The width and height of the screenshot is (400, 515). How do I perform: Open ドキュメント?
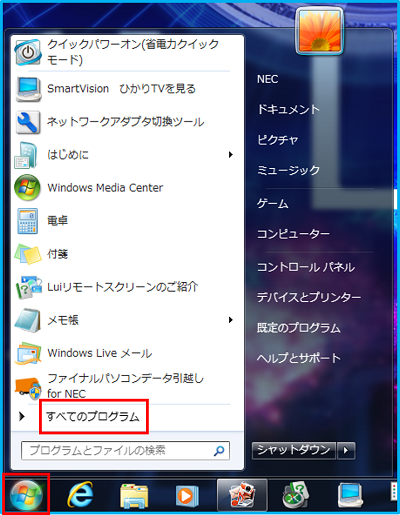[288, 109]
